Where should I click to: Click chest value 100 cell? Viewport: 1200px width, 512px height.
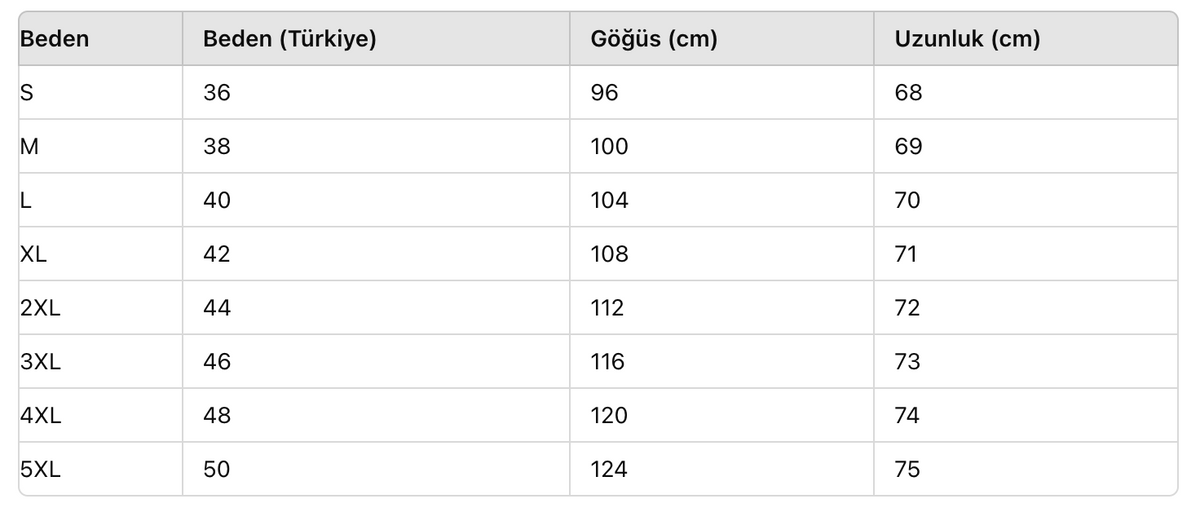(609, 147)
